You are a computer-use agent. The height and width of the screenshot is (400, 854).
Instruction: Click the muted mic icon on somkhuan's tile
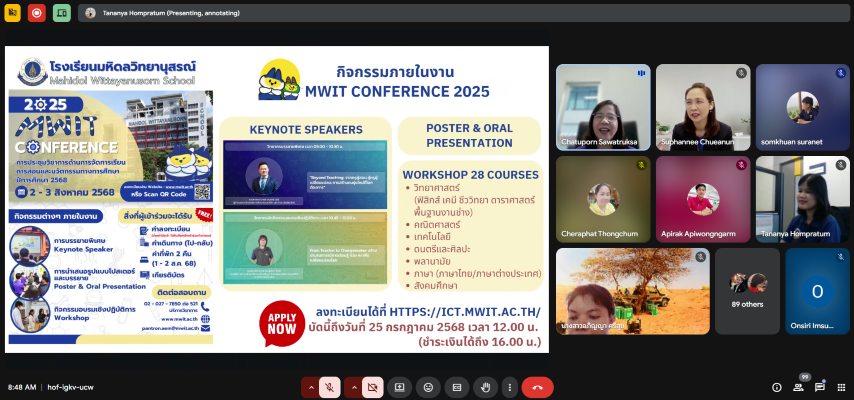coord(840,73)
